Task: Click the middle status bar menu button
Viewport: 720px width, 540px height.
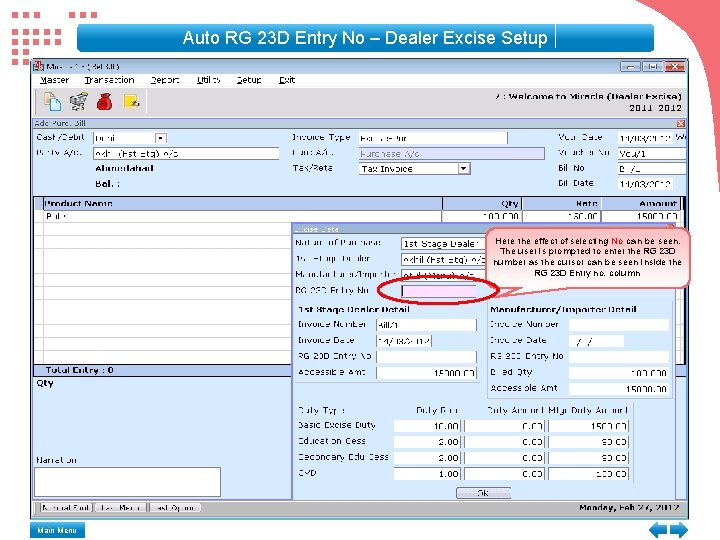Action: tap(121, 507)
